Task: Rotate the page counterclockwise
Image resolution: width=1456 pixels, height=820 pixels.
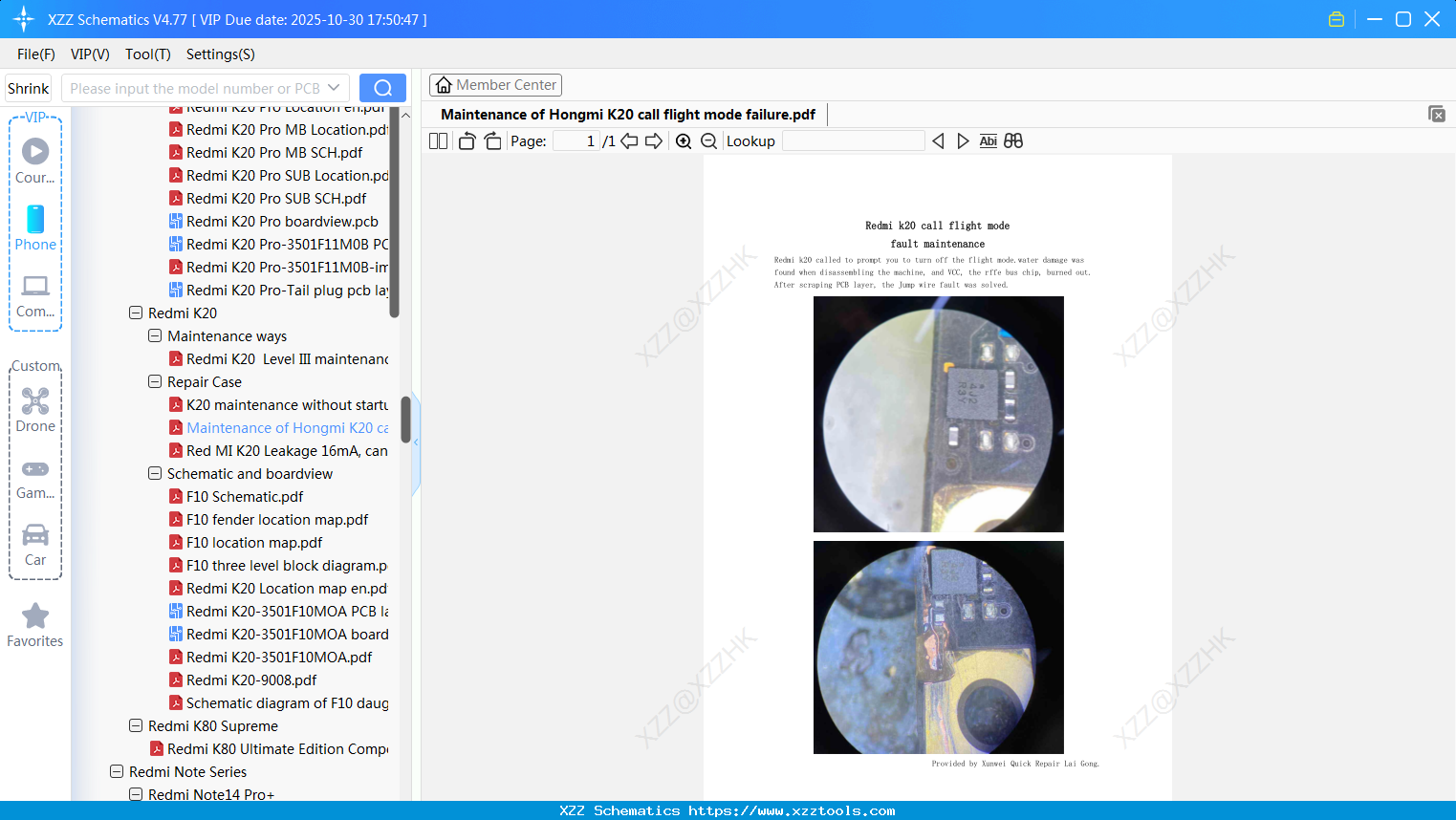Action: click(x=467, y=141)
